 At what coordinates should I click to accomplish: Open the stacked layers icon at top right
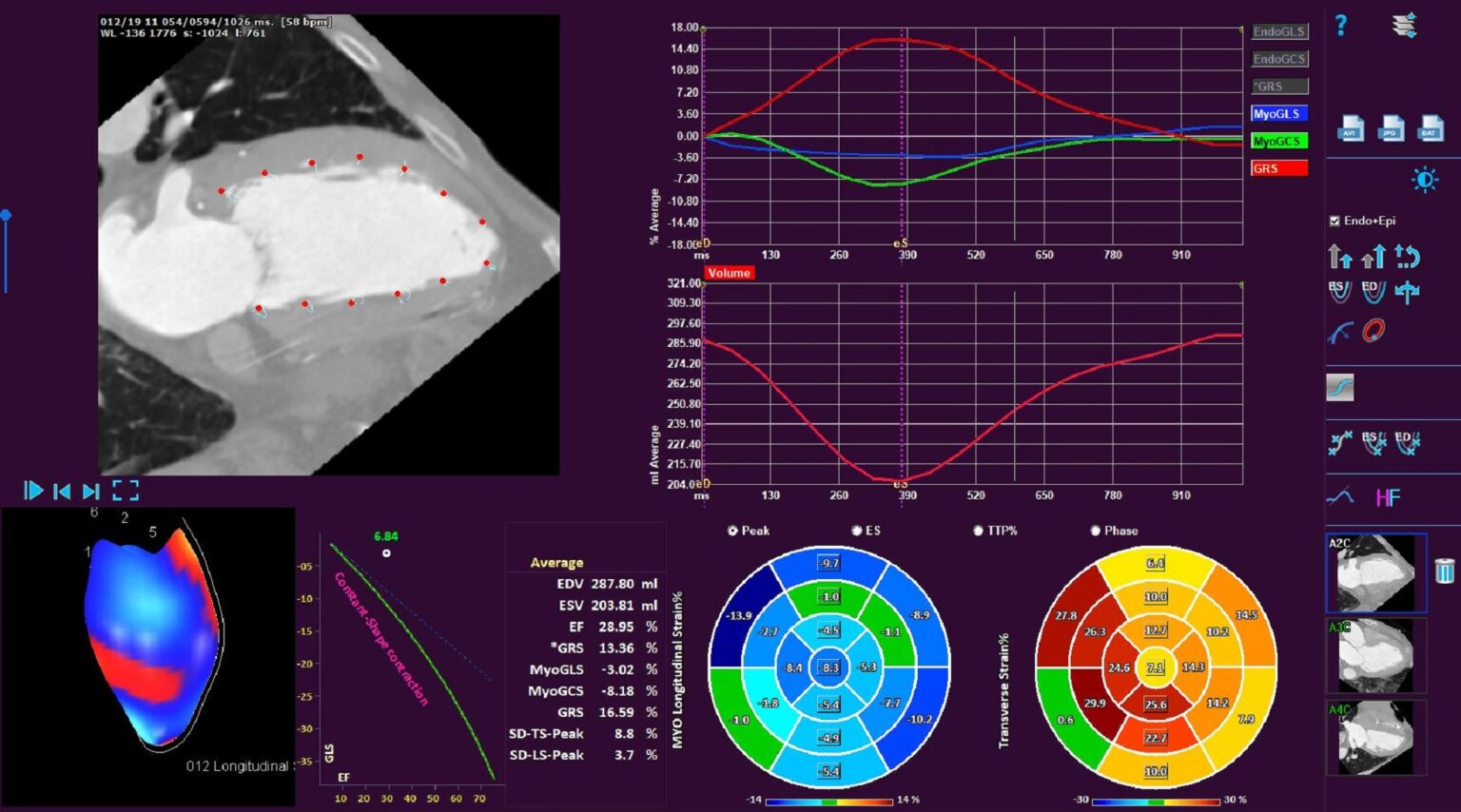[1405, 26]
